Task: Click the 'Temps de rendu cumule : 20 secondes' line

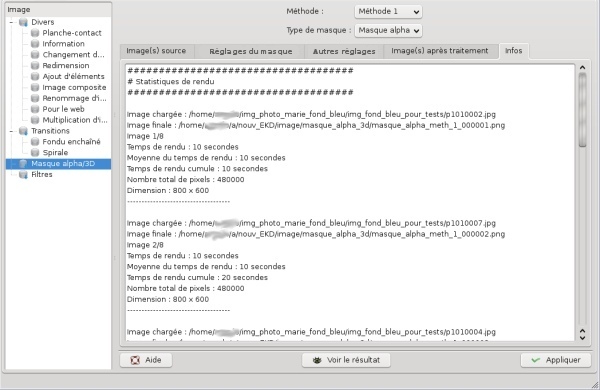Action: [x=197, y=277]
